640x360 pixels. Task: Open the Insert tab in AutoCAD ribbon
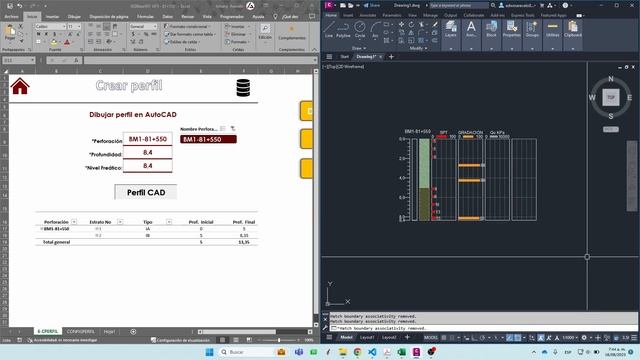click(348, 15)
